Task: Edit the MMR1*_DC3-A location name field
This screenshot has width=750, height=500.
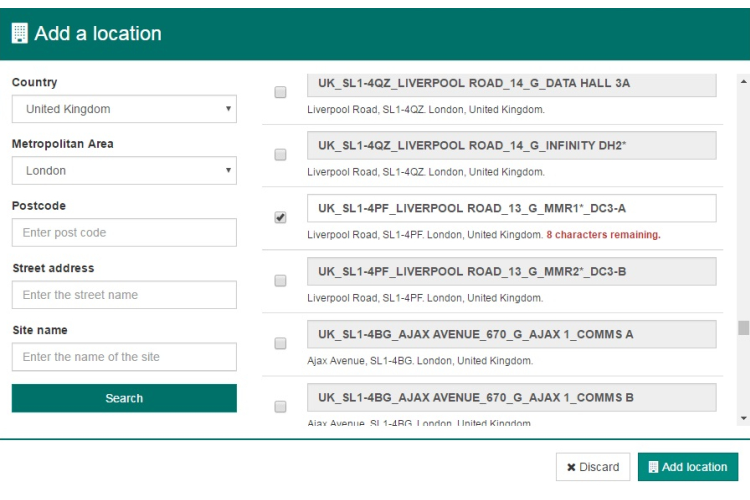Action: [511, 208]
